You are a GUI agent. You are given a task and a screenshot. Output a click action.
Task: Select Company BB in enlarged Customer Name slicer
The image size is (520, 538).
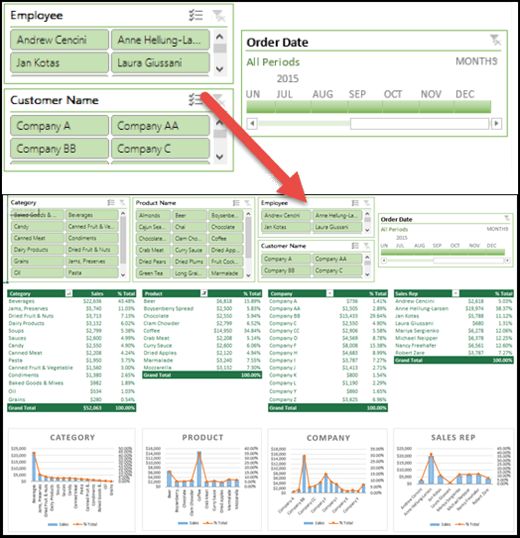coord(59,149)
